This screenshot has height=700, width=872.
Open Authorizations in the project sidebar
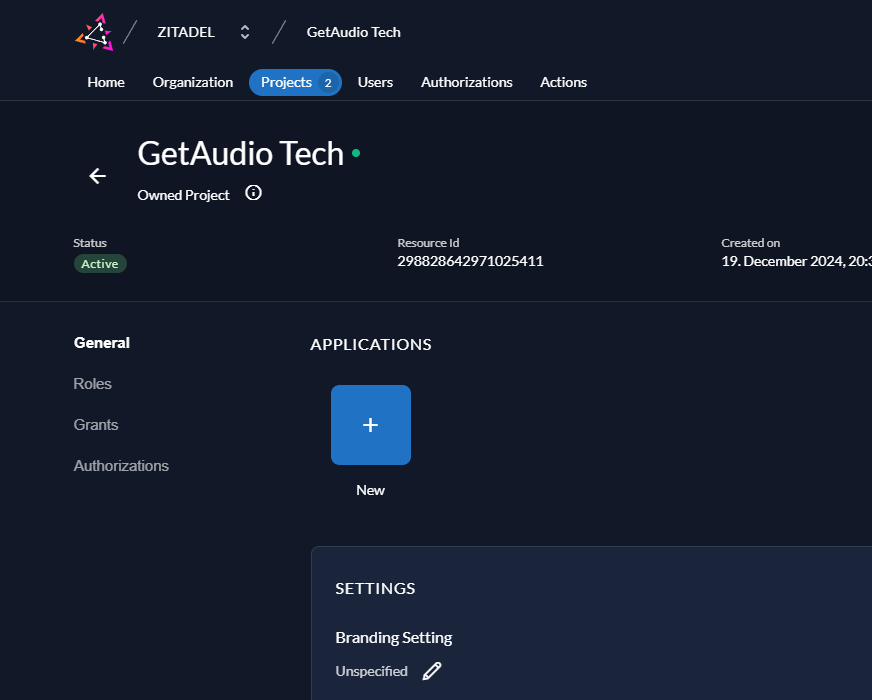[x=121, y=466]
